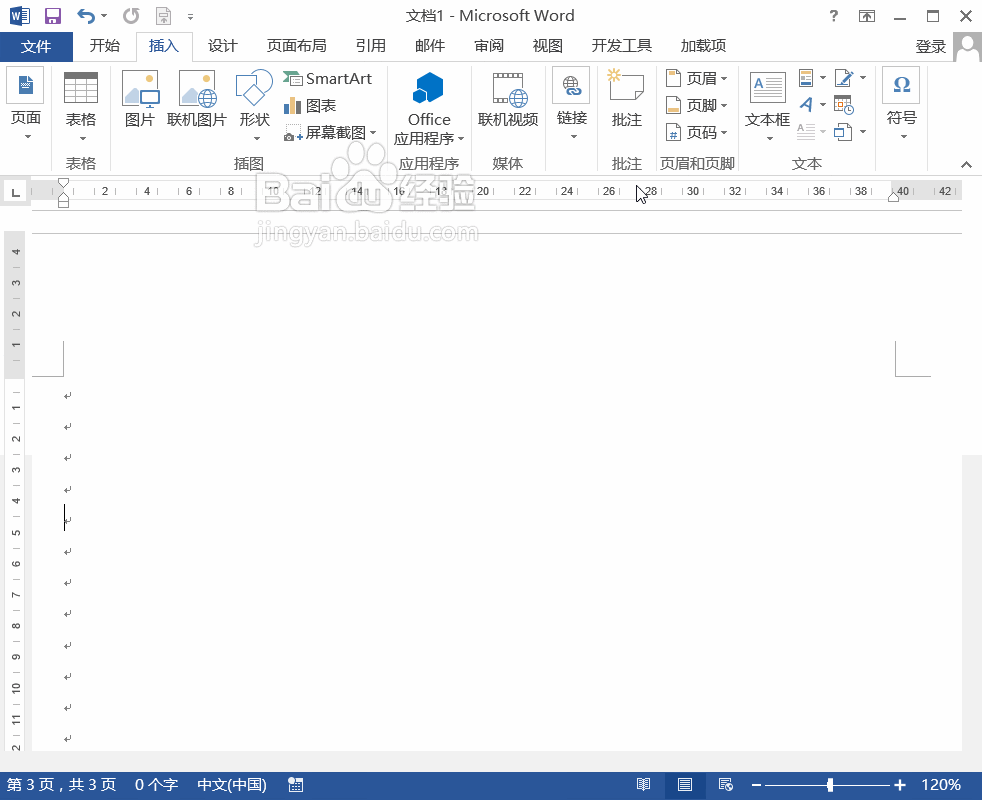Open the Symbols menu

pyautogui.click(x=902, y=104)
